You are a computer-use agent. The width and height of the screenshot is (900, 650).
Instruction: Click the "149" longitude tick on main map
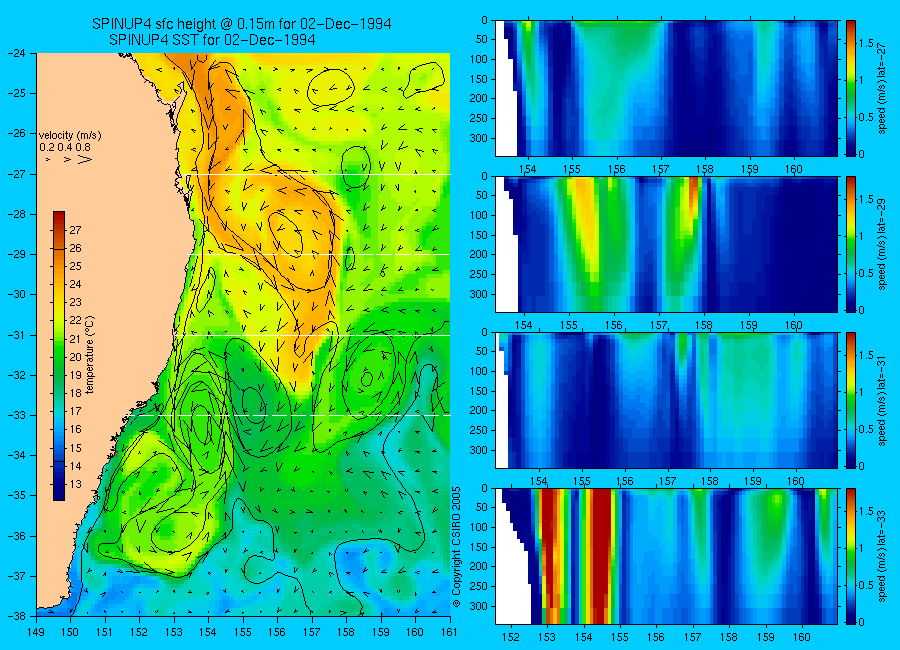(37, 632)
